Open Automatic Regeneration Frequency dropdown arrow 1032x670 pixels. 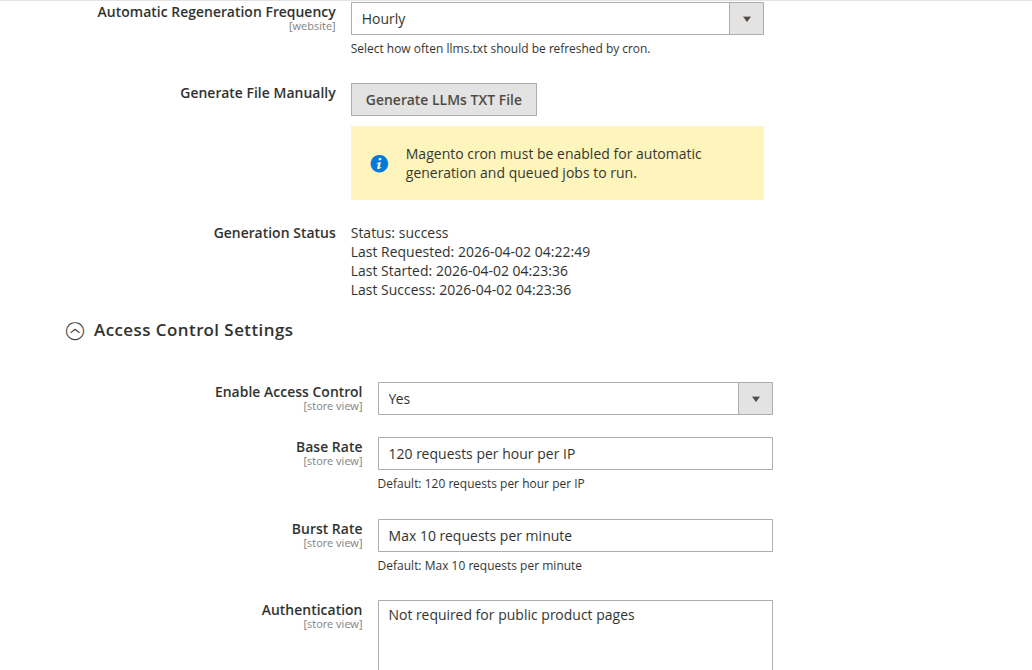[746, 19]
